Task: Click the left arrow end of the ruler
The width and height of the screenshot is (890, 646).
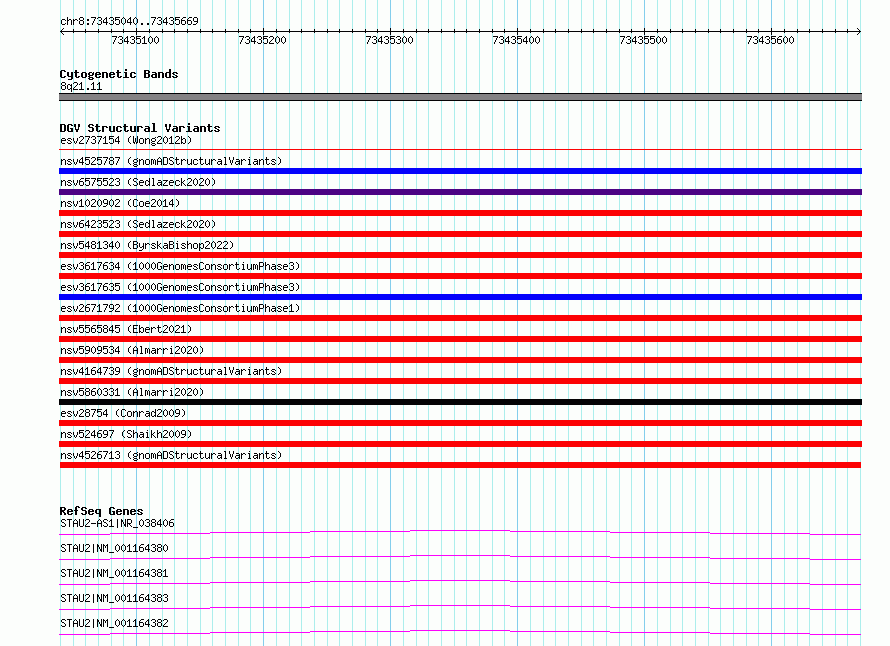Action: point(62,31)
